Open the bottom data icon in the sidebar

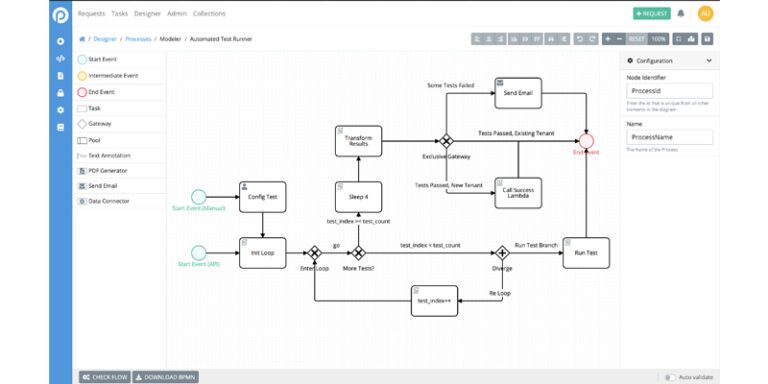[60, 127]
